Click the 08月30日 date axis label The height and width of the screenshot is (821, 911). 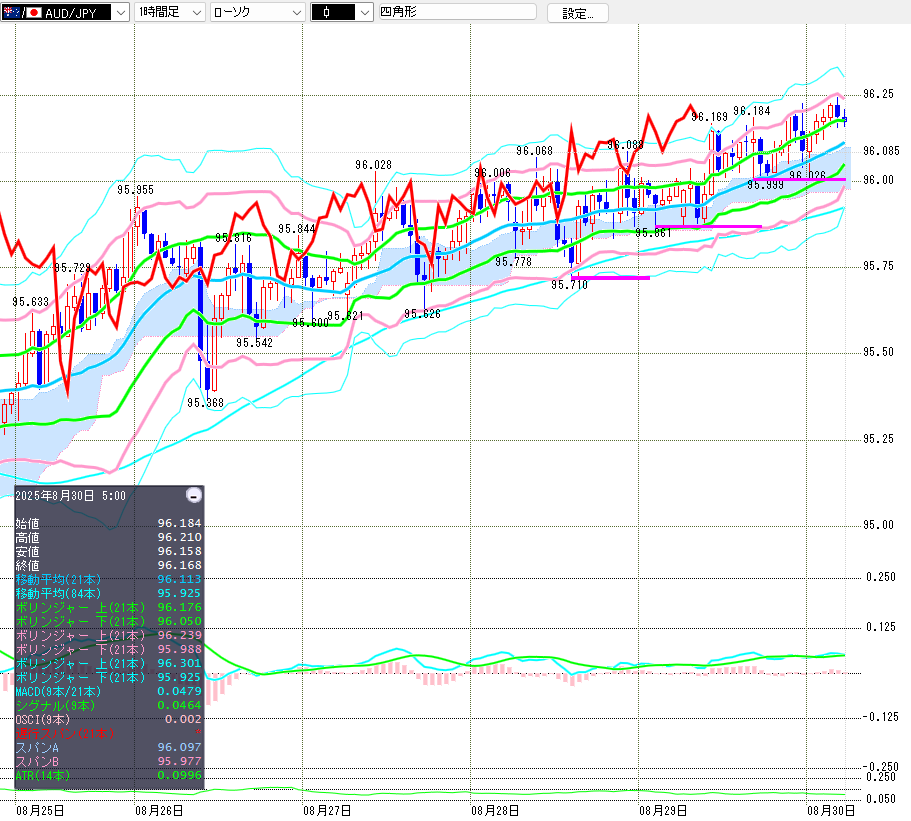click(x=831, y=811)
